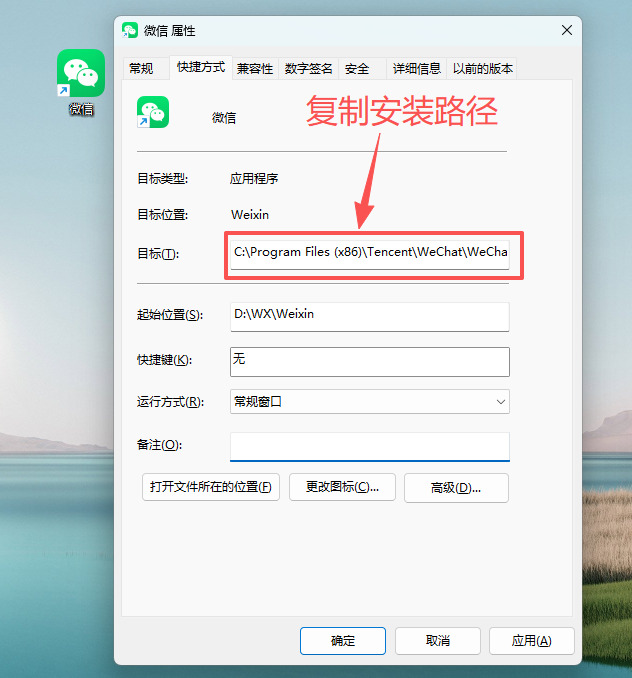This screenshot has height=678, width=632.
Task: Focus the 快捷键 field
Action: coord(370,362)
